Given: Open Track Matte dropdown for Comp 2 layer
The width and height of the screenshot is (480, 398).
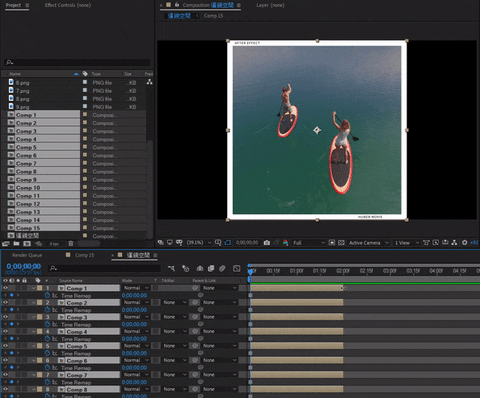Looking at the screenshot, I should point(174,302).
